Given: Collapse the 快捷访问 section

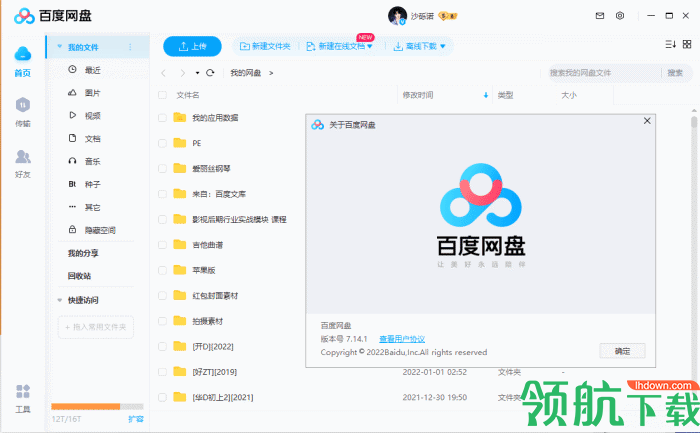Looking at the screenshot, I should (x=59, y=300).
